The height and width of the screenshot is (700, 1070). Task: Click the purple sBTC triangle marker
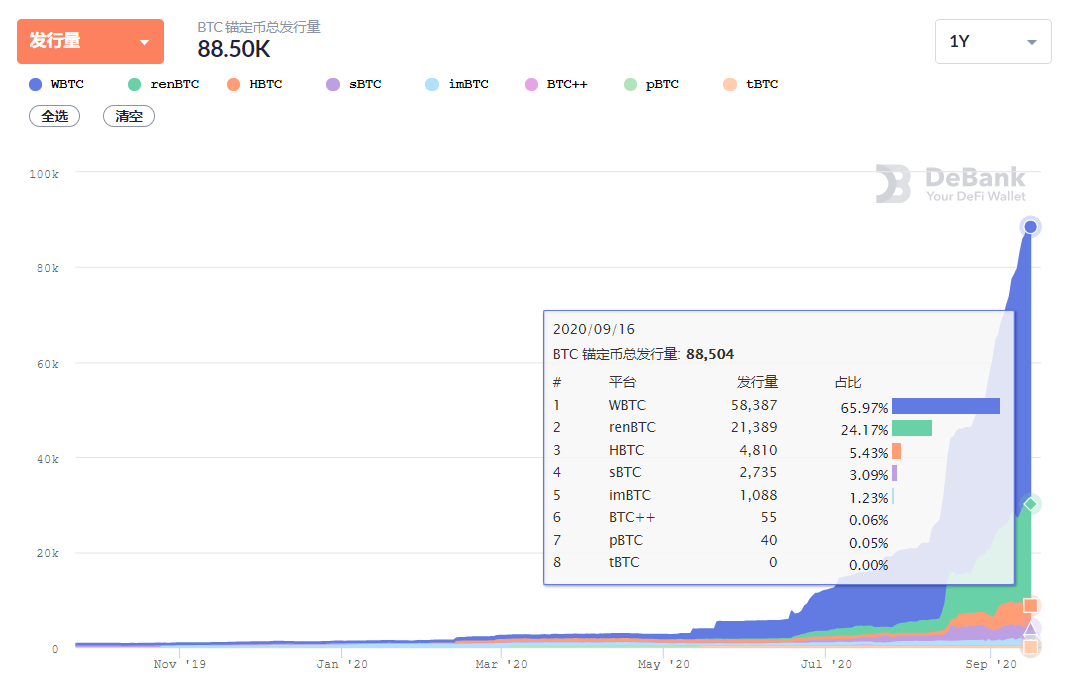coord(1030,628)
